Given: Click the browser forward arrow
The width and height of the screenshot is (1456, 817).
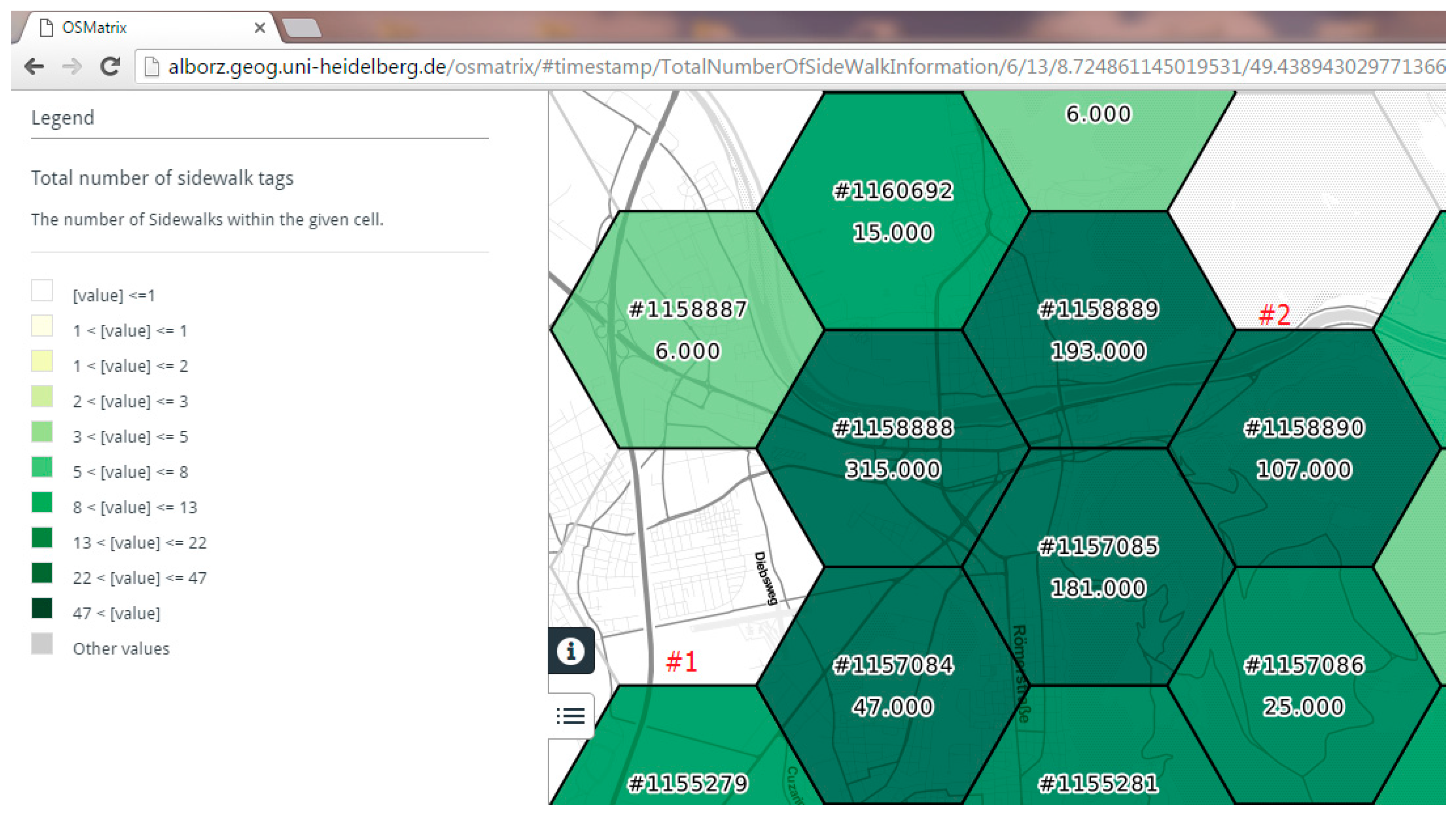Looking at the screenshot, I should [72, 67].
